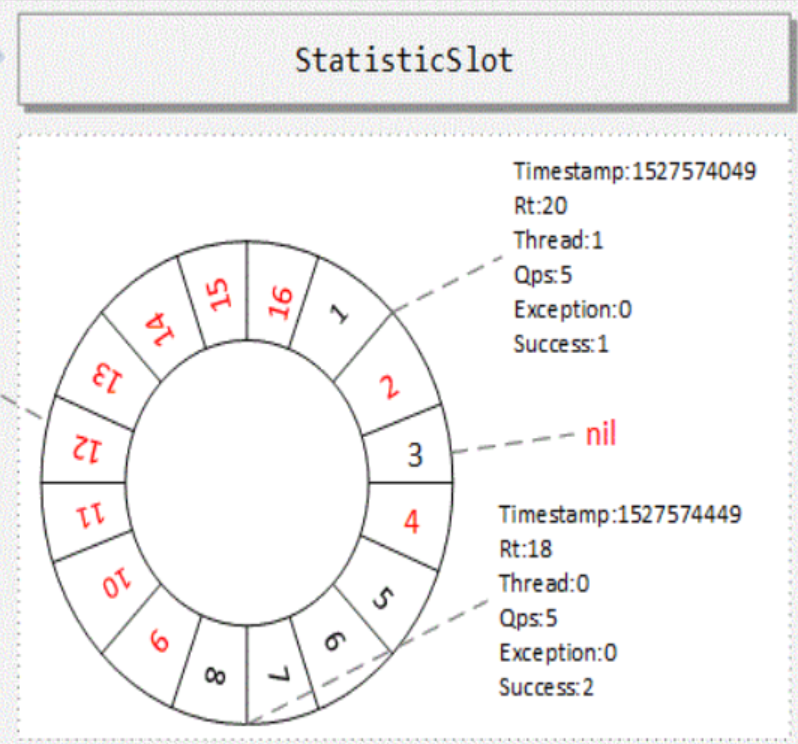The image size is (798, 744).
Task: Select ring segment numbered 8
Action: click(214, 676)
